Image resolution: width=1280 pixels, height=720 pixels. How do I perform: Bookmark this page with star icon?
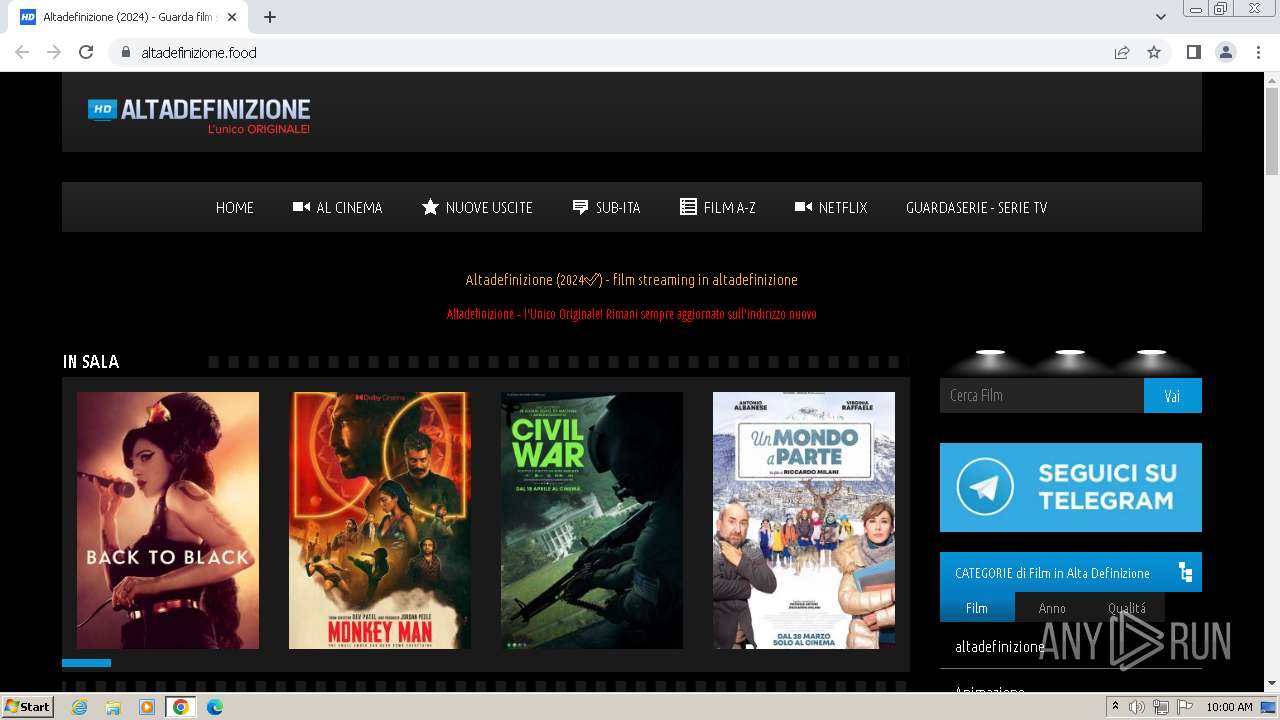tap(1154, 52)
